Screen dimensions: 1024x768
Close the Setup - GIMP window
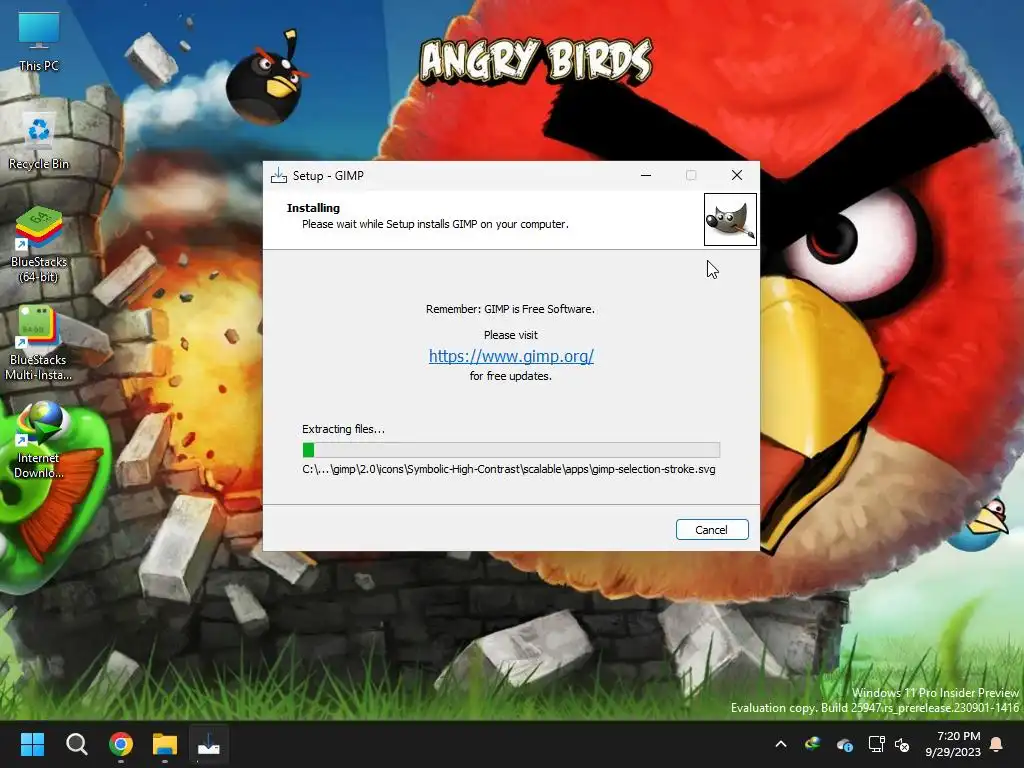coord(737,175)
